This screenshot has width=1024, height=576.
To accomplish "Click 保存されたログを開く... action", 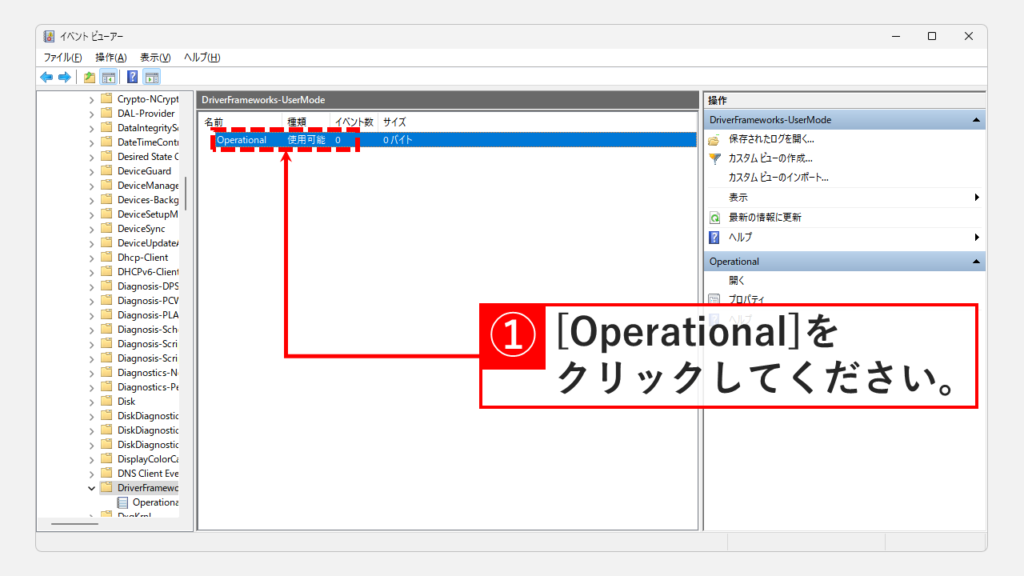I will point(771,139).
